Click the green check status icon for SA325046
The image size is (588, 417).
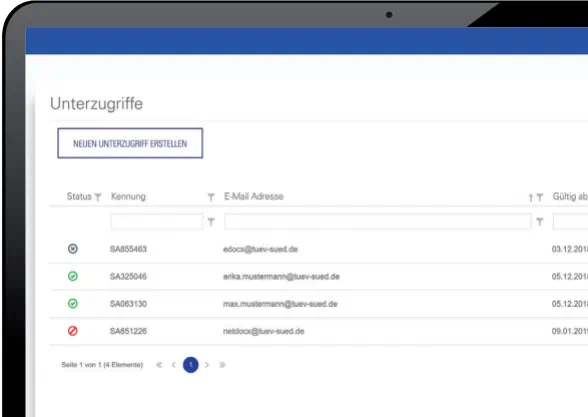coord(73,276)
